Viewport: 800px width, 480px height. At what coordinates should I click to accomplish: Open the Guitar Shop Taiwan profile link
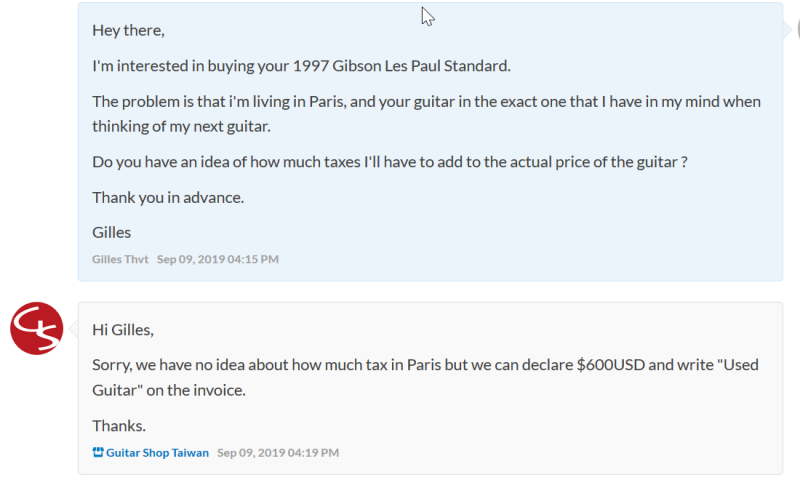click(157, 453)
